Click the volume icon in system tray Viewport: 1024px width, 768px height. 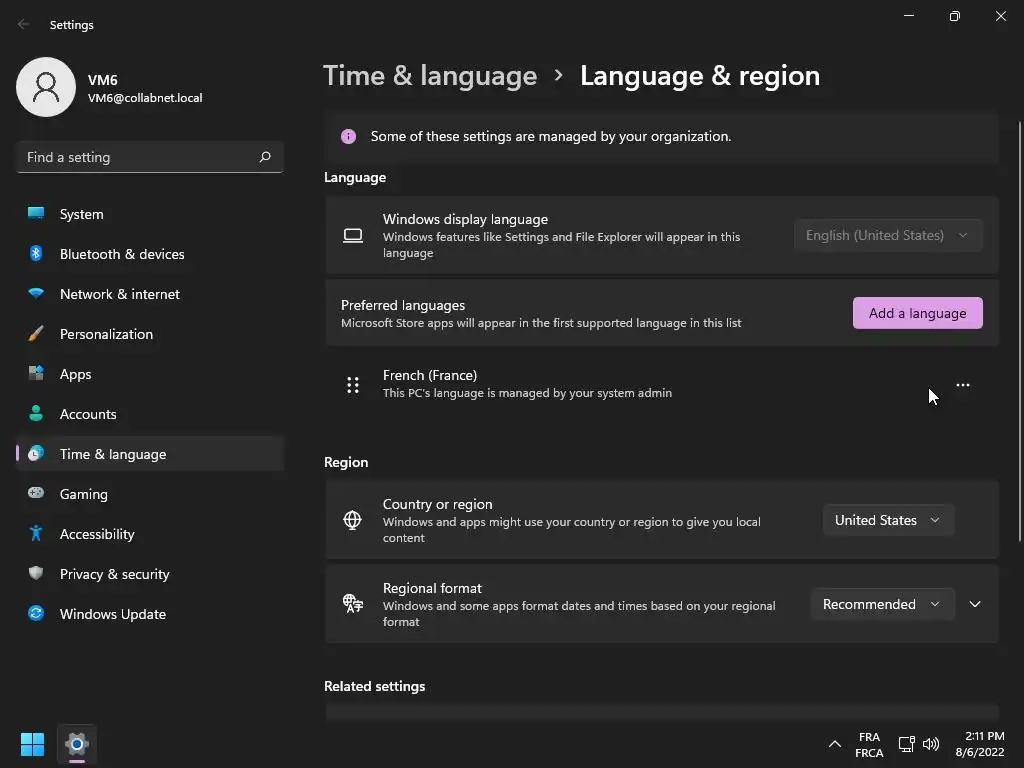[931, 744]
